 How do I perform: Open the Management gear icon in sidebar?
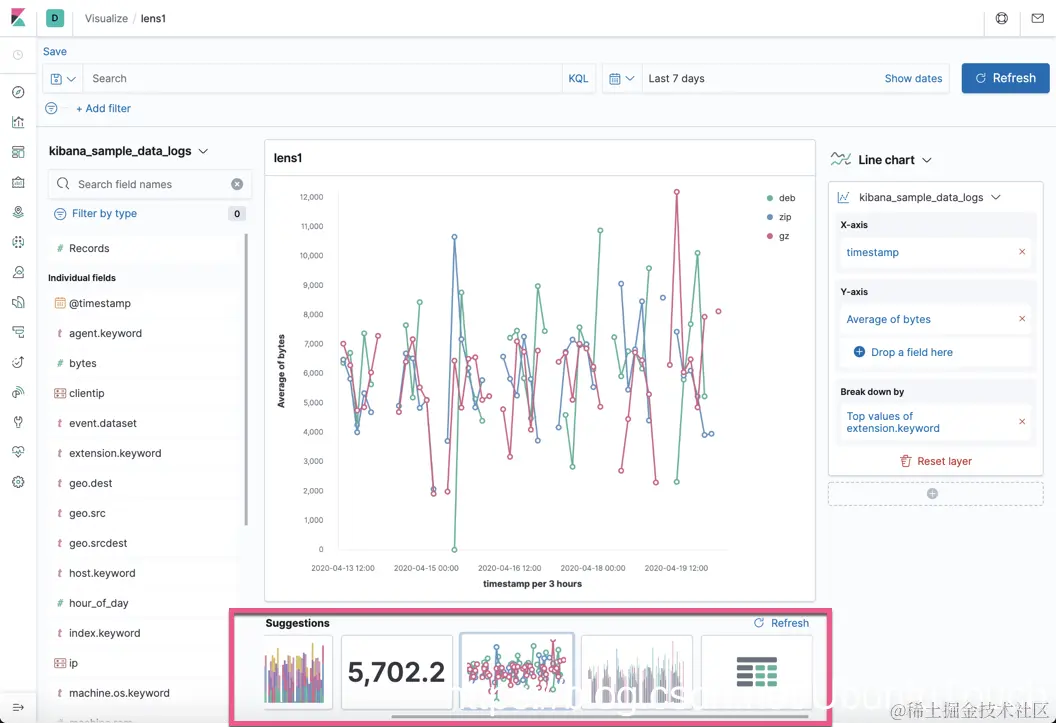pos(18,482)
